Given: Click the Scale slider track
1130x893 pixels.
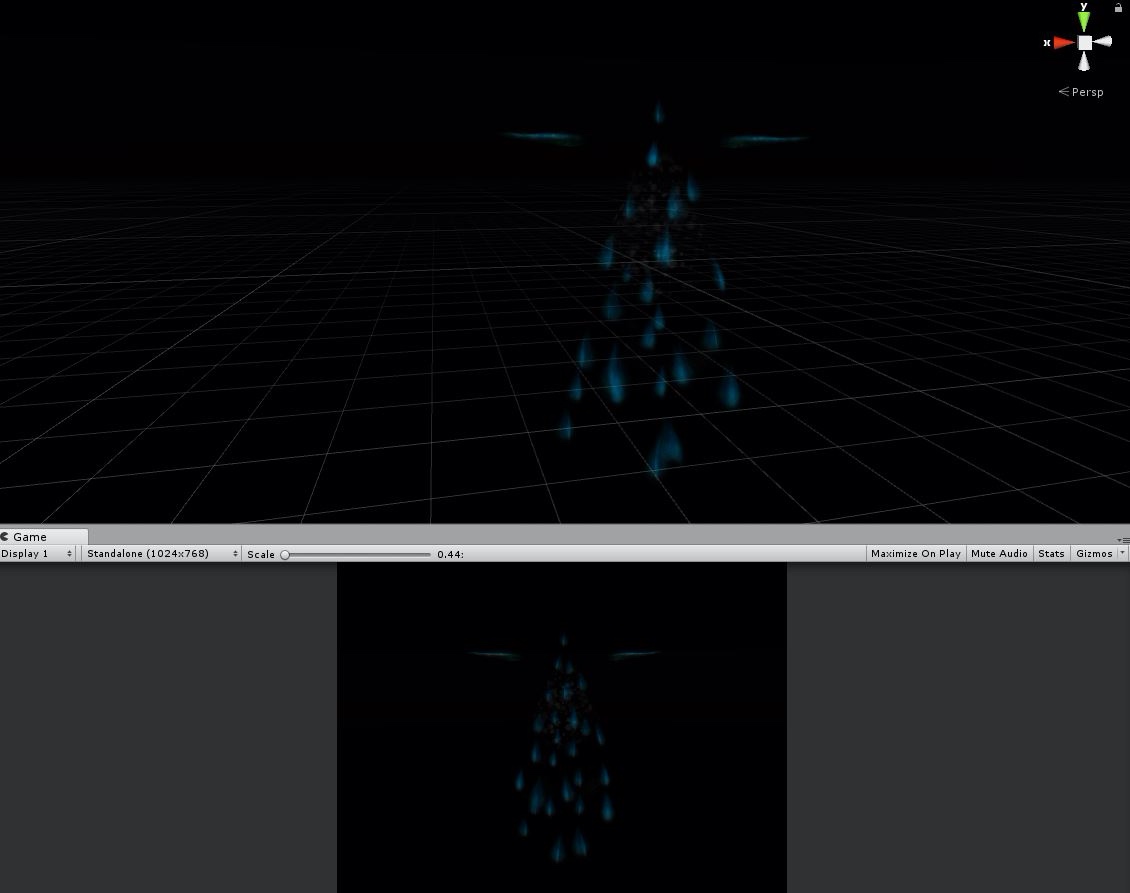Looking at the screenshot, I should tap(357, 554).
